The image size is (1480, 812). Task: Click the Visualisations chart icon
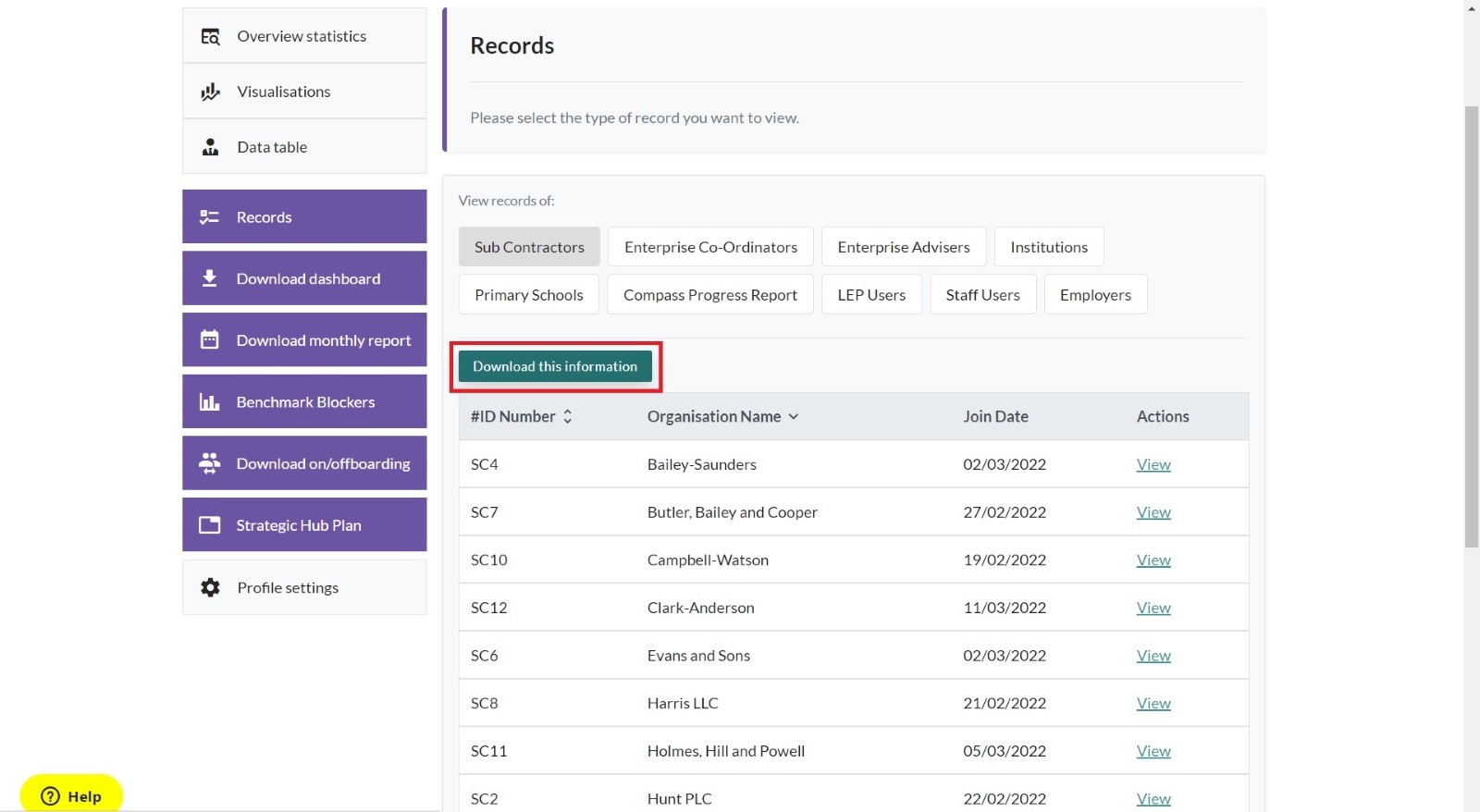point(210,92)
